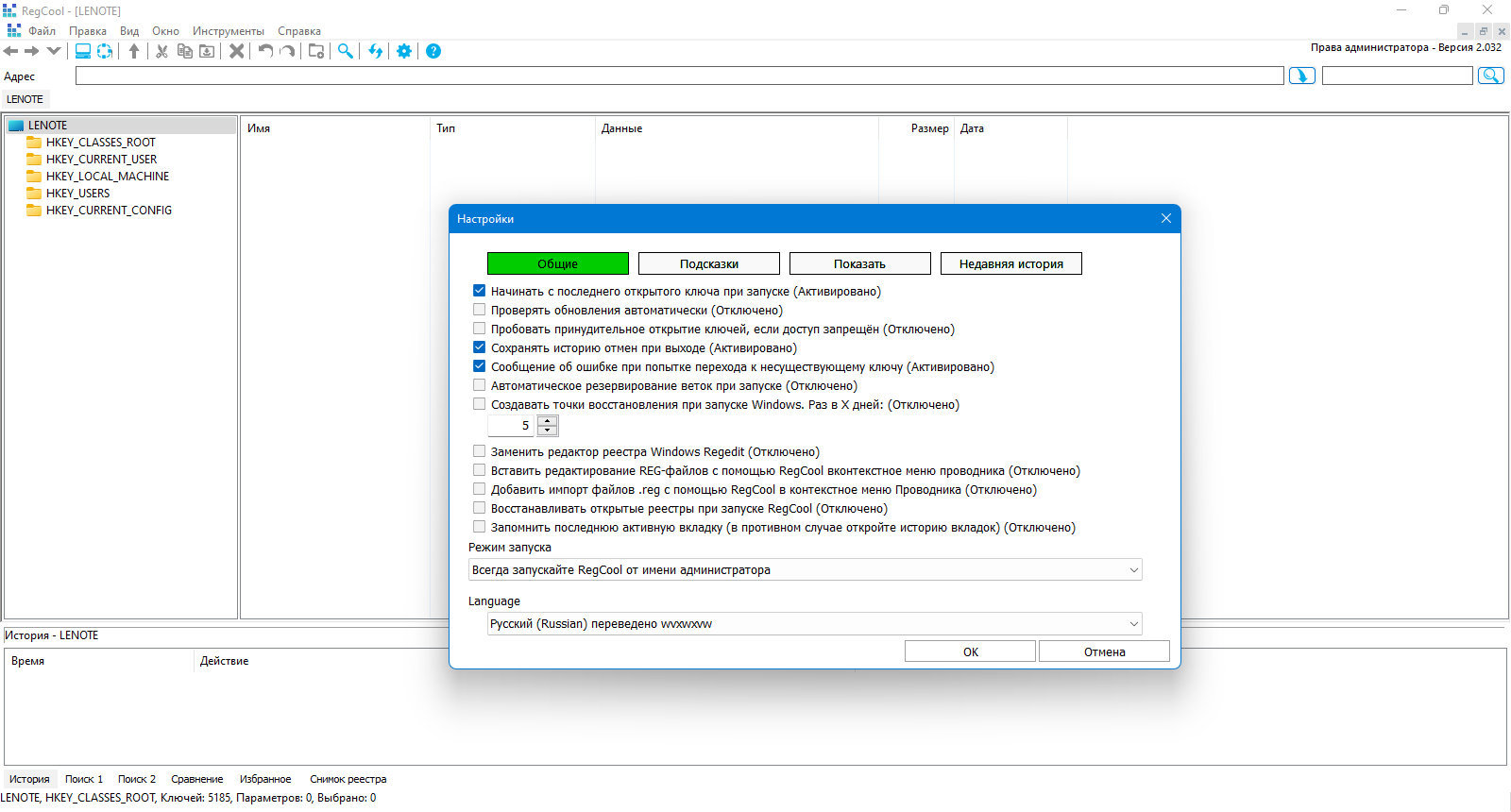Click the cut scissors icon in toolbar
The width and height of the screenshot is (1511, 812).
(x=161, y=51)
